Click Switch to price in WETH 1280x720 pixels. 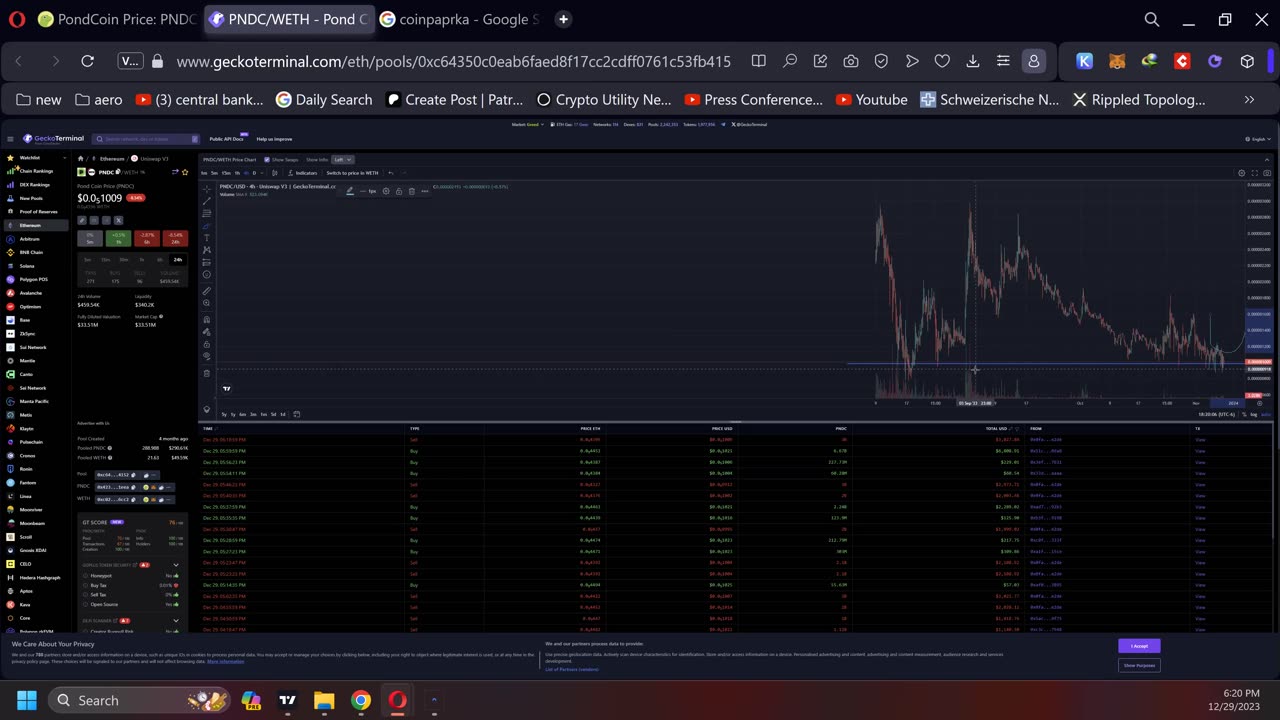(352, 173)
